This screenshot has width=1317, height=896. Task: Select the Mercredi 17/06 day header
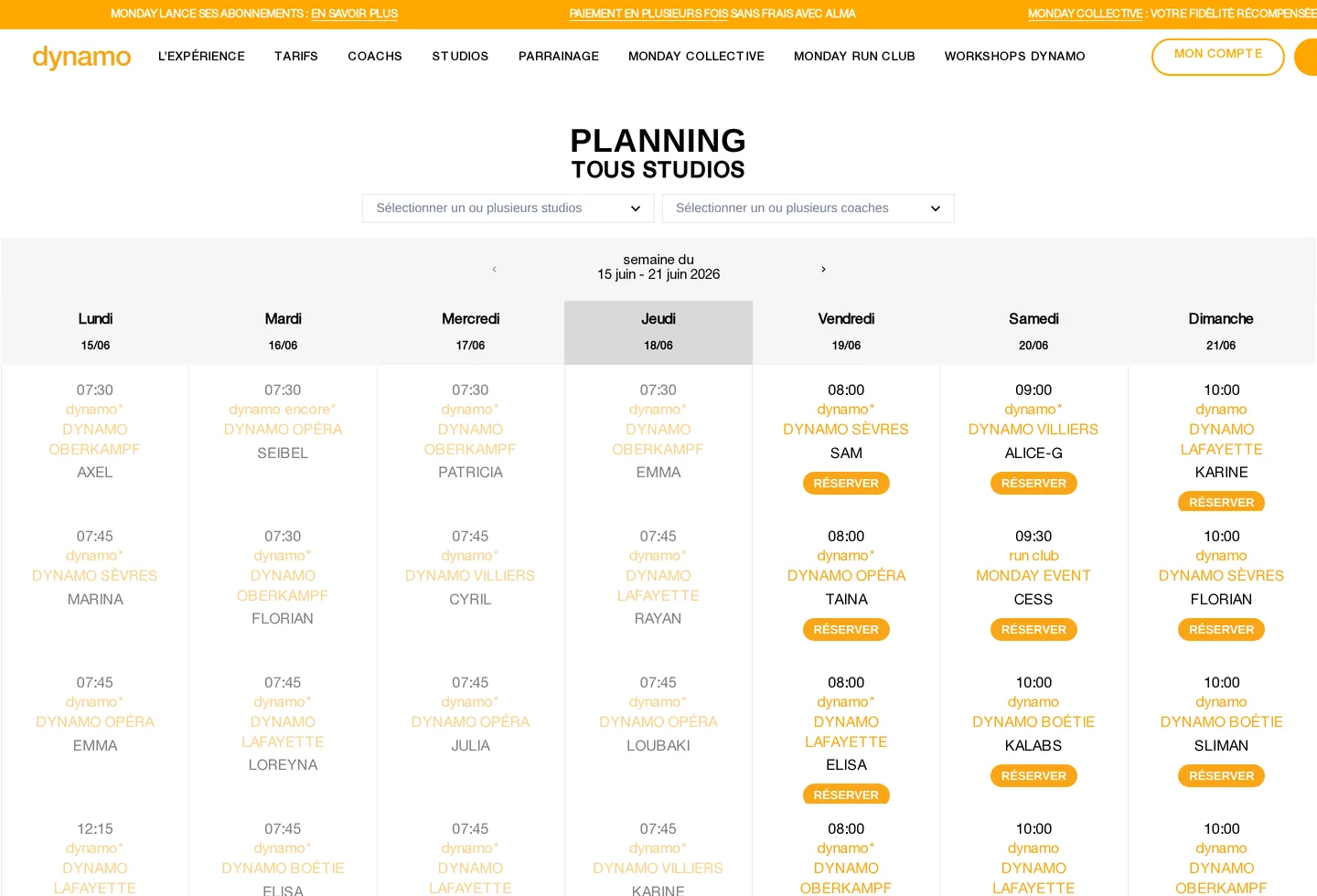point(470,332)
